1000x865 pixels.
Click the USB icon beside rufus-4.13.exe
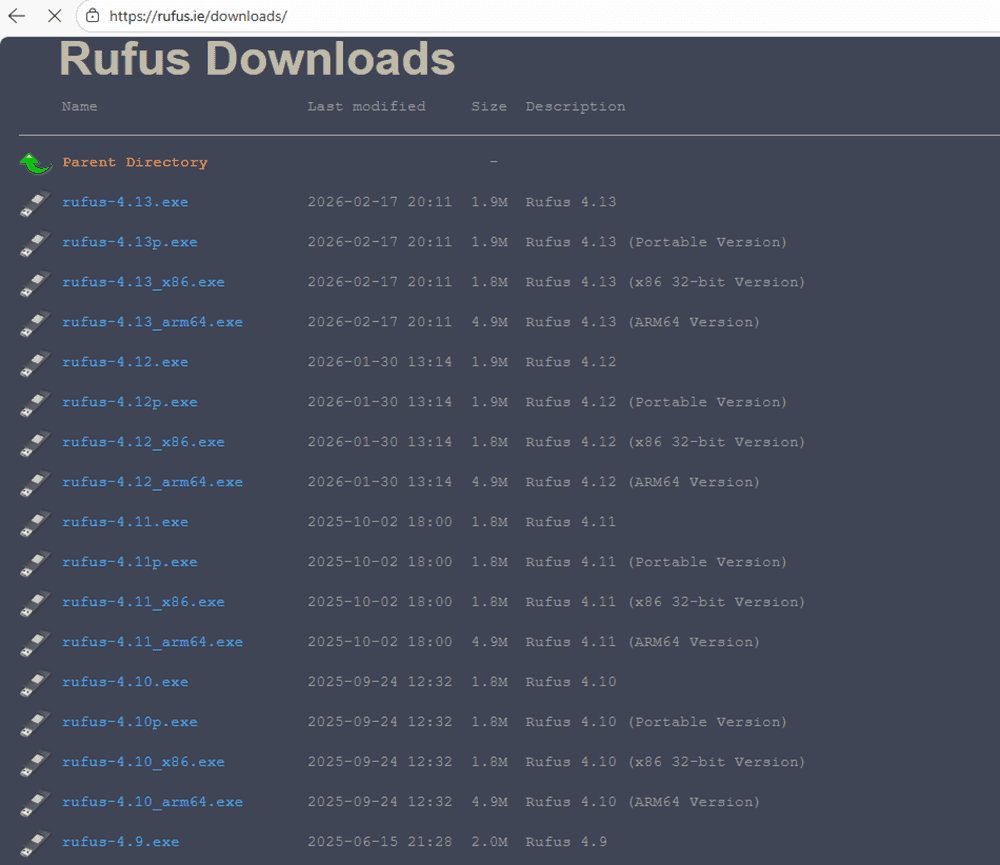(35, 203)
